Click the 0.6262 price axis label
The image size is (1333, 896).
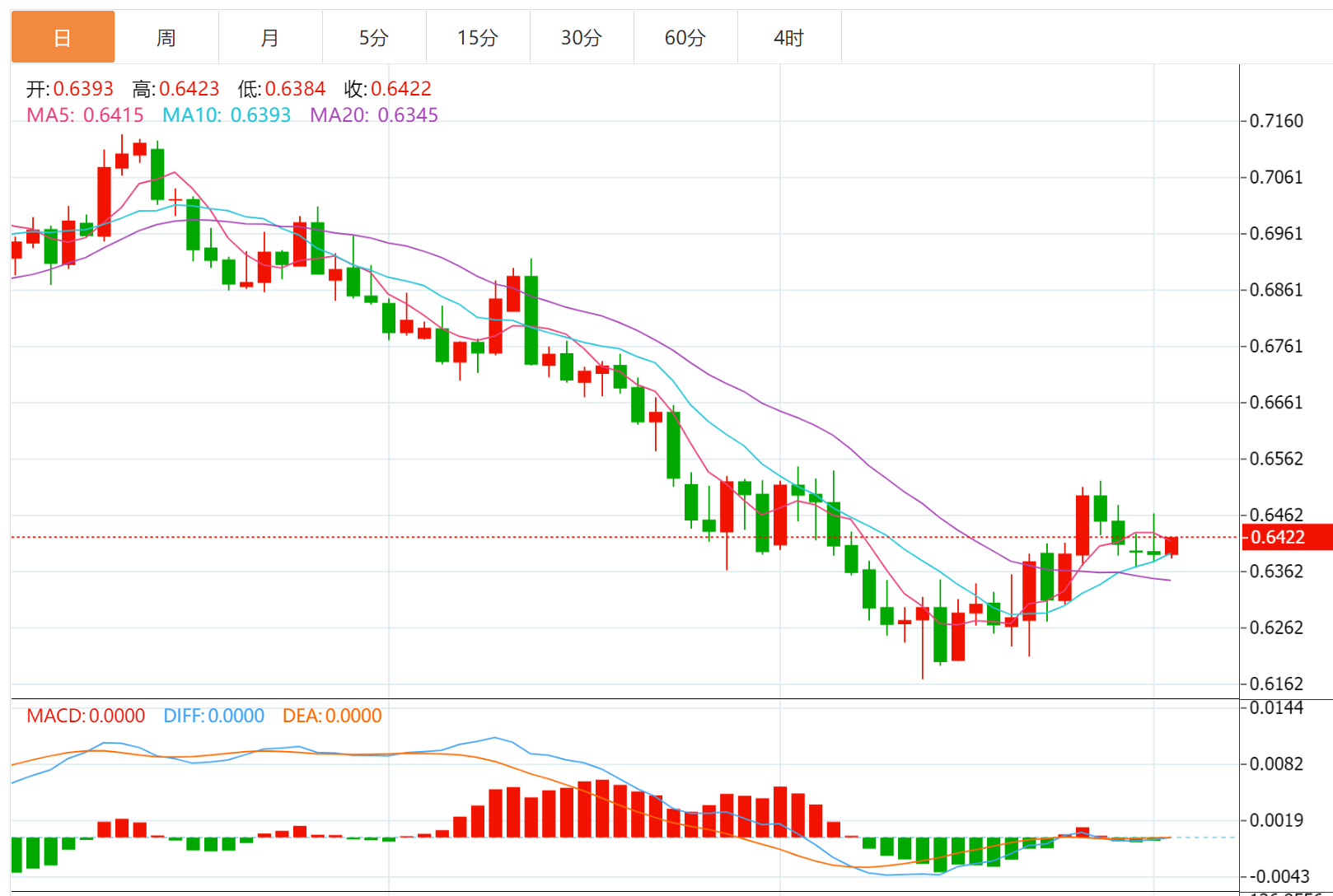1276,628
